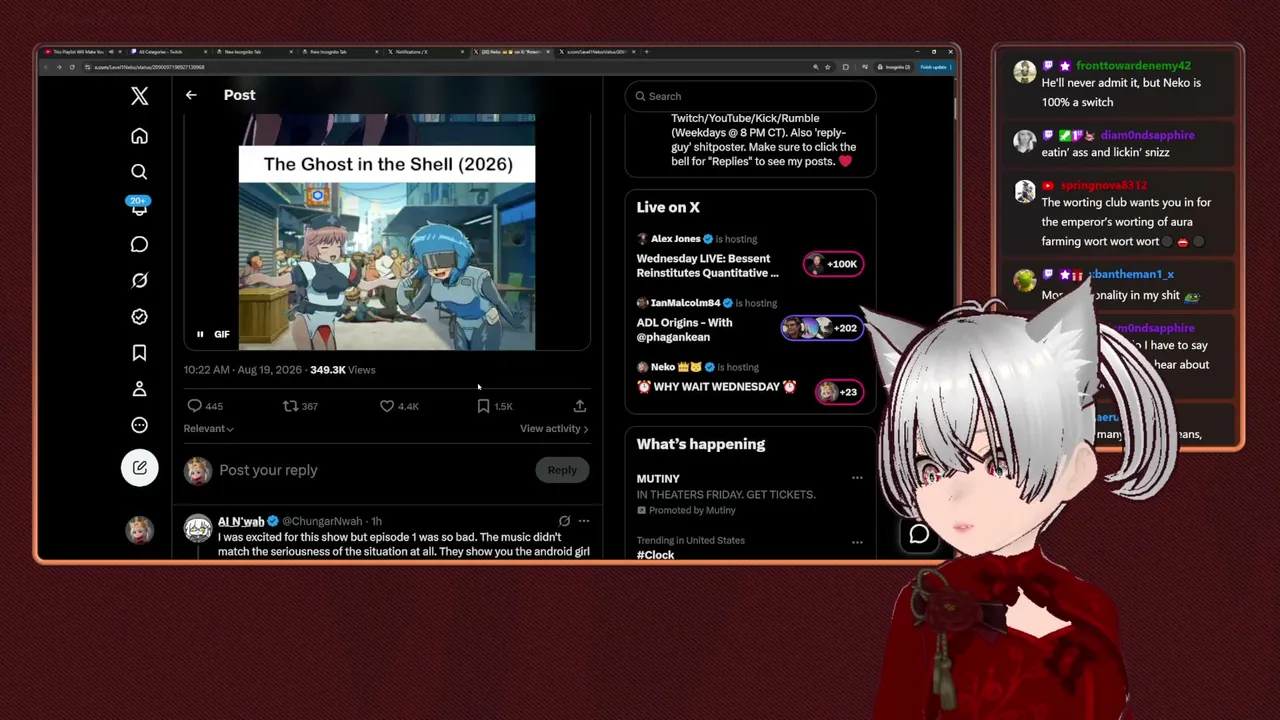1280x720 pixels.
Task: Open WHY WAIT WEDNESDAY broadcast title
Action: [716, 387]
